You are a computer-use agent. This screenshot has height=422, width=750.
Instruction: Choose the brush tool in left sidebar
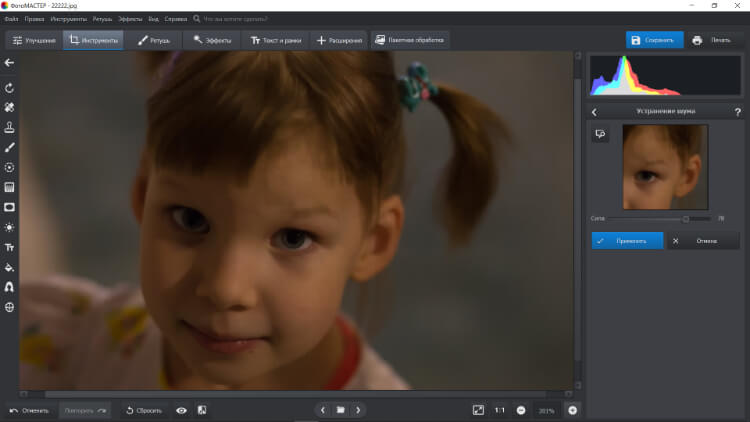click(x=9, y=147)
